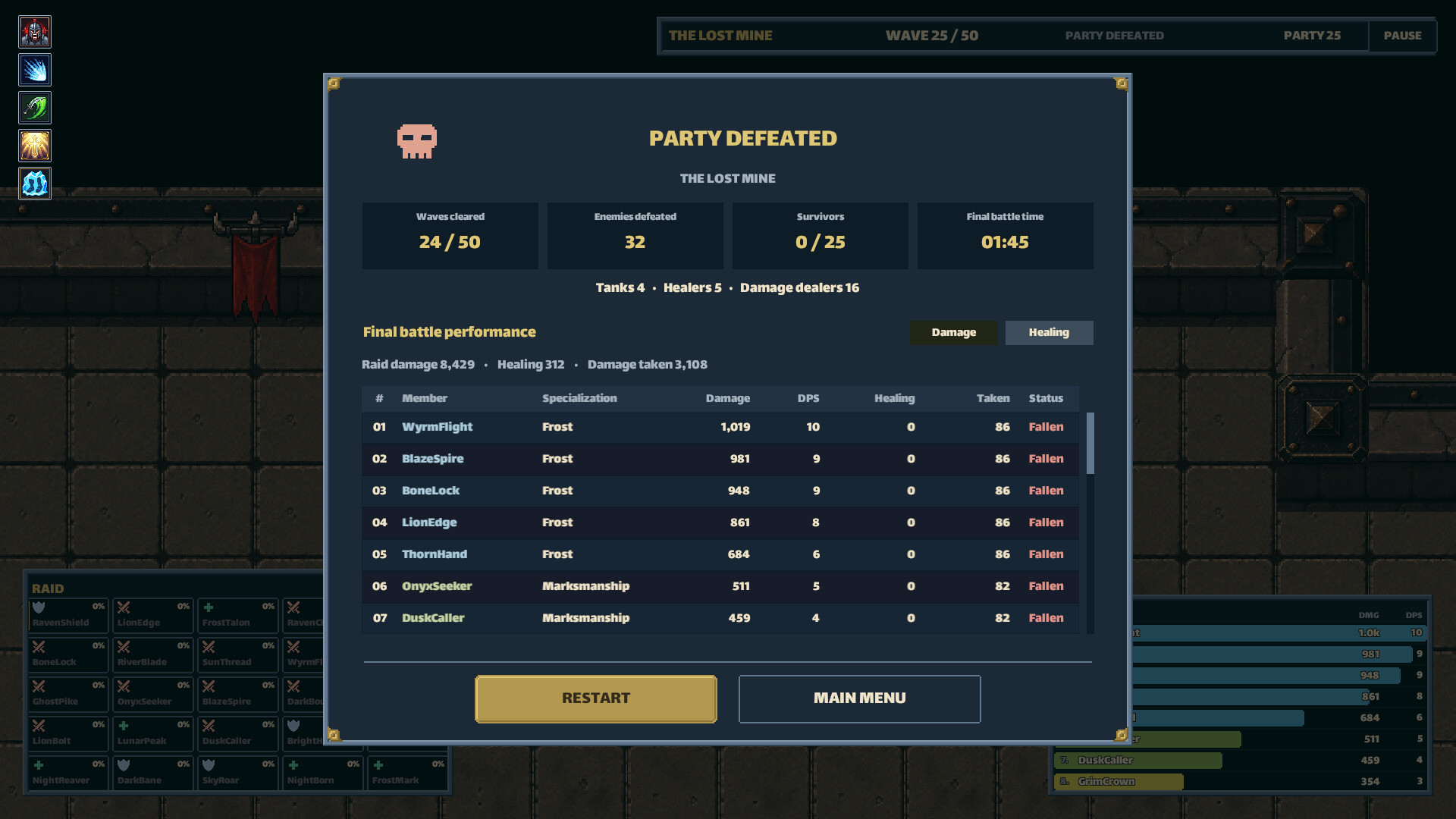Select the red armored warrior ability icon
This screenshot has width=1456, height=819.
(x=35, y=32)
